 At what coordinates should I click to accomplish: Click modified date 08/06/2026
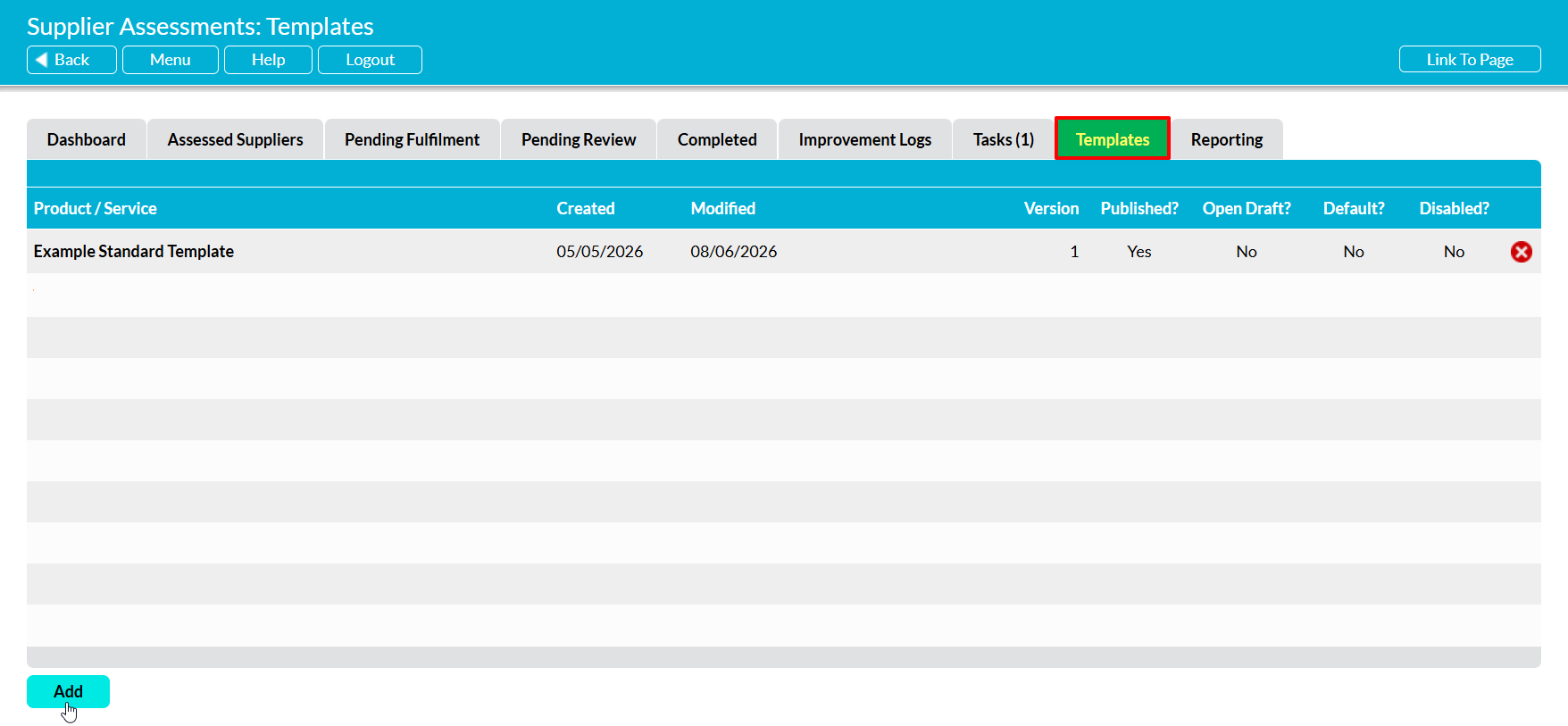(734, 252)
